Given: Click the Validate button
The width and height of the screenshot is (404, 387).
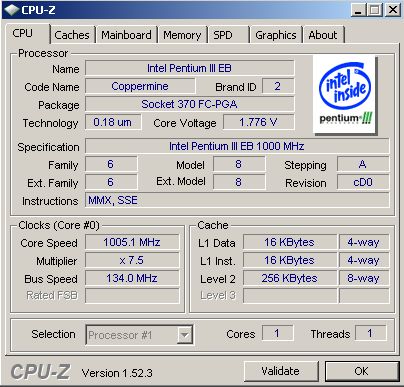Looking at the screenshot, I should pyautogui.click(x=281, y=371).
